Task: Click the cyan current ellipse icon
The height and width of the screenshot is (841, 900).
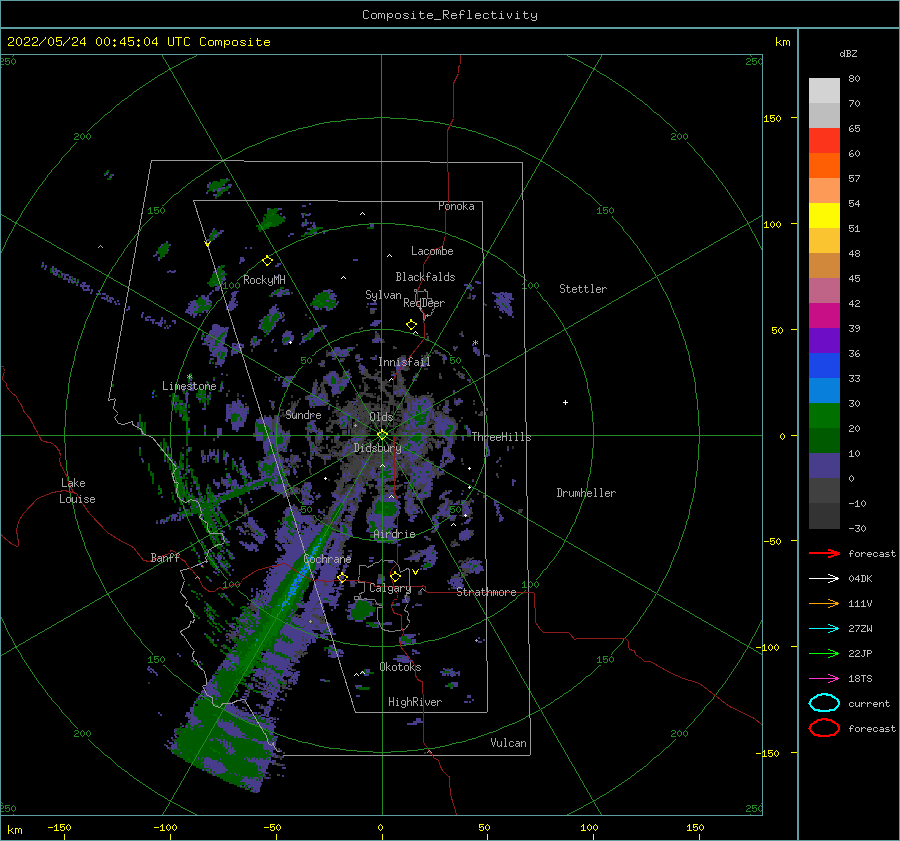Action: tap(824, 703)
